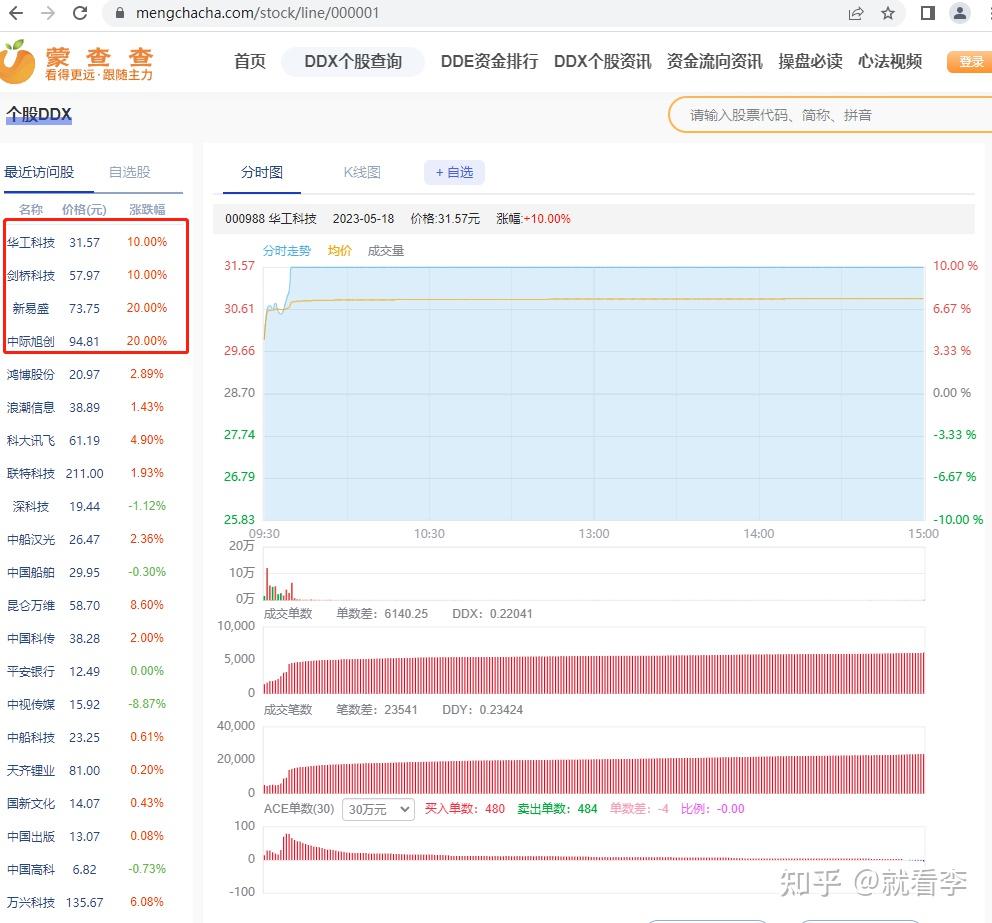Open the browser profile avatar
Viewport: 992px width, 923px height.
[x=960, y=13]
